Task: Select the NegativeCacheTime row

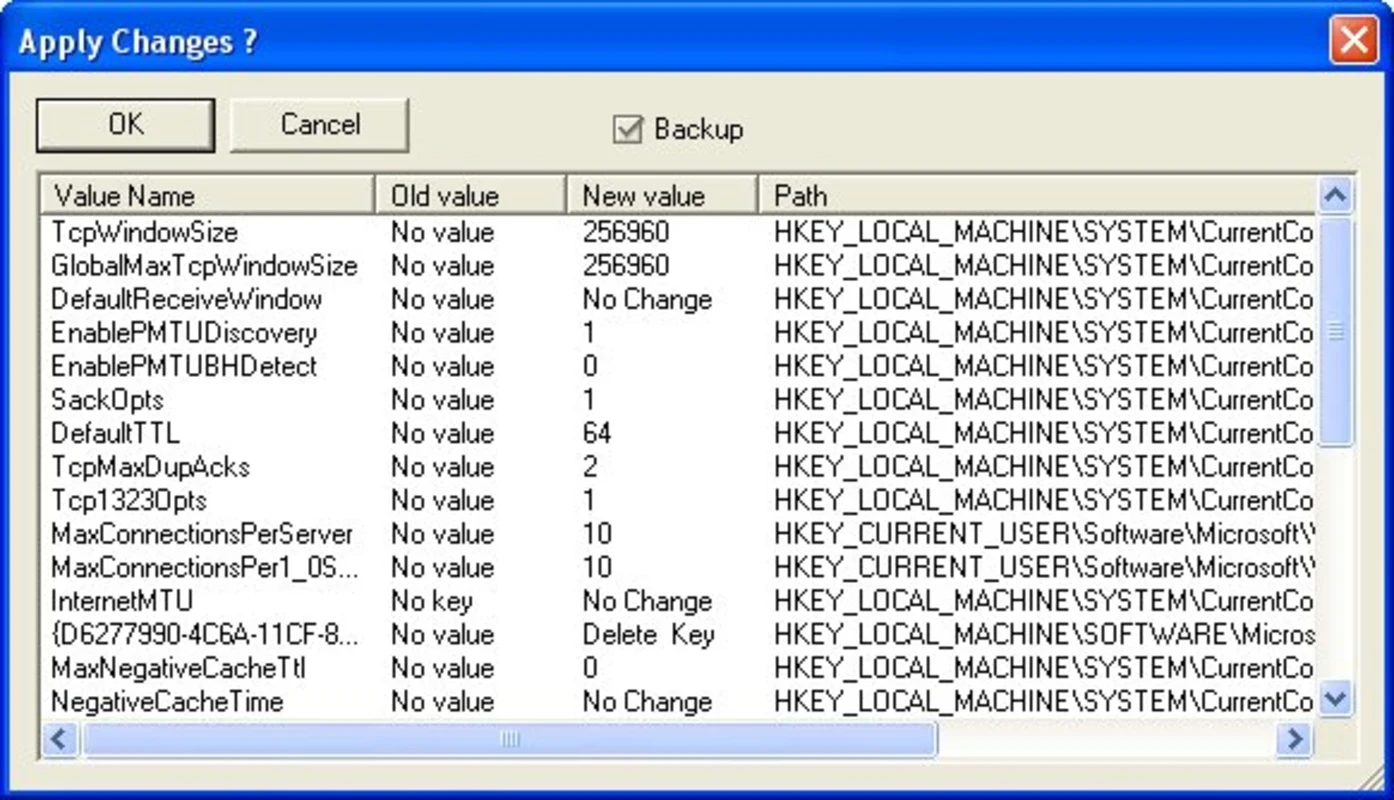Action: 680,701
